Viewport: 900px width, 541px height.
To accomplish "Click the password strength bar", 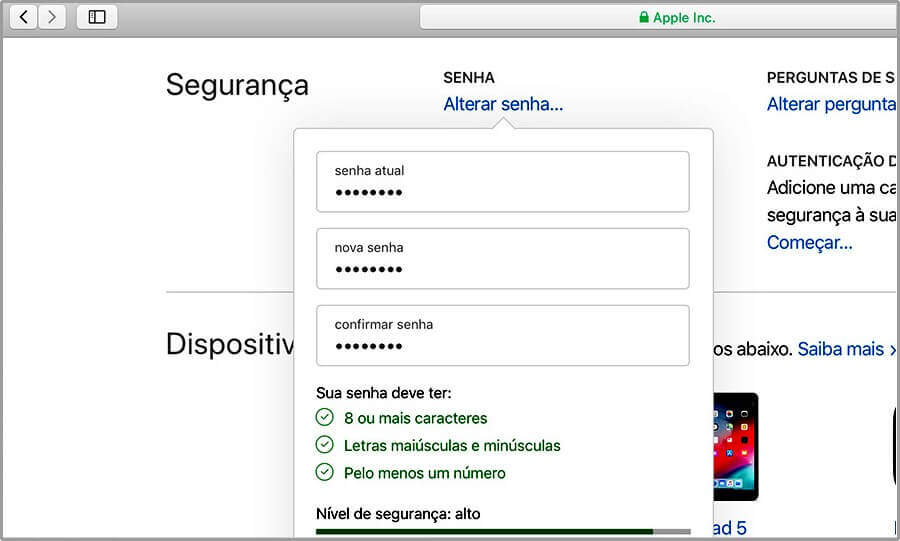I will 503,532.
